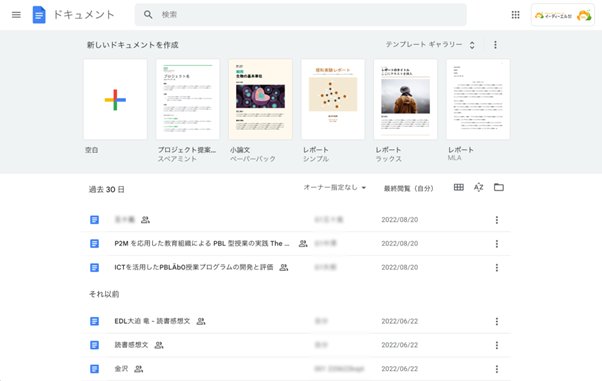This screenshot has height=381, width=602.
Task: Open EDL大迫 竜 - 読書感想文 document
Action: coord(152,321)
